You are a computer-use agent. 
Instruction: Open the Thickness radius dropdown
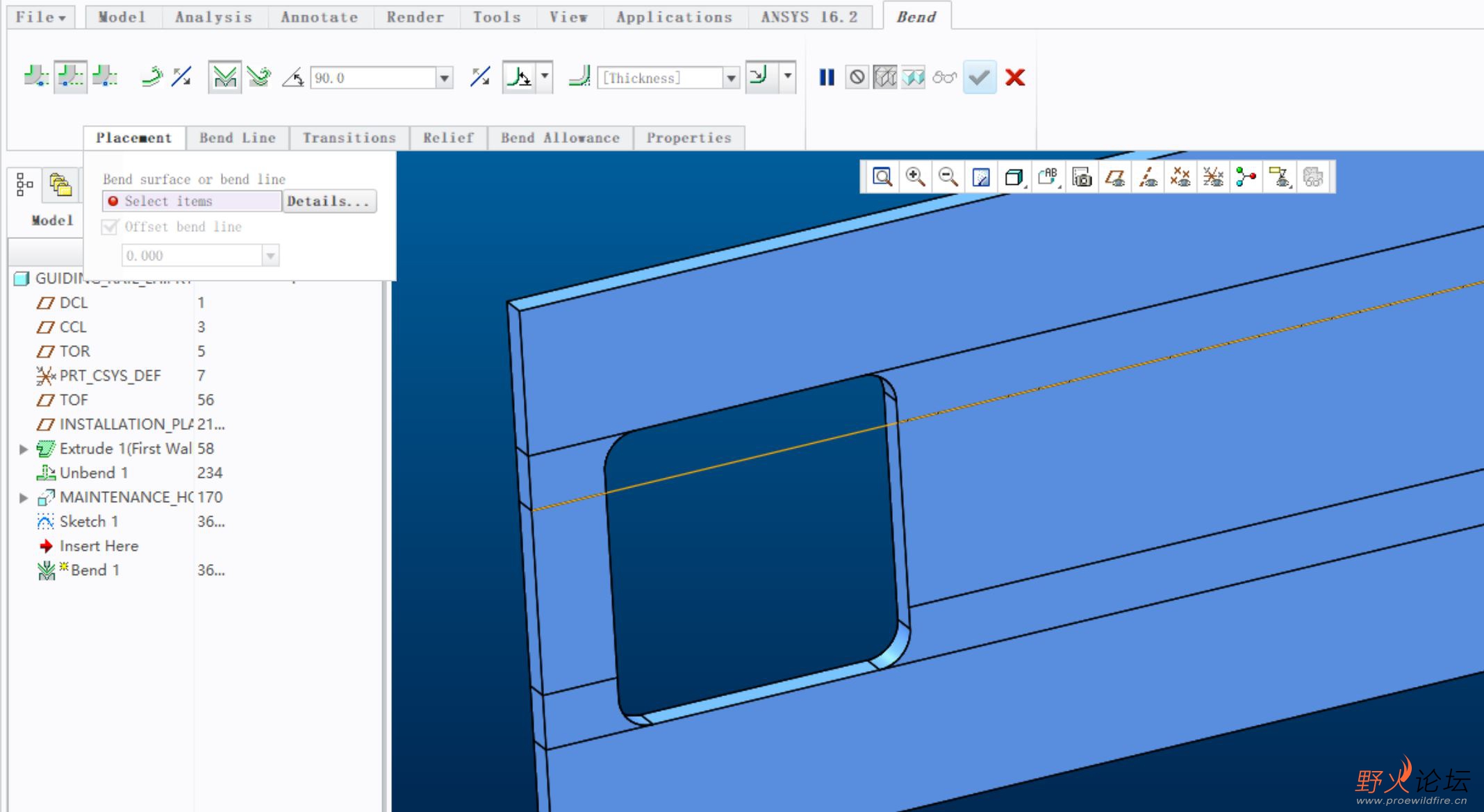[731, 78]
